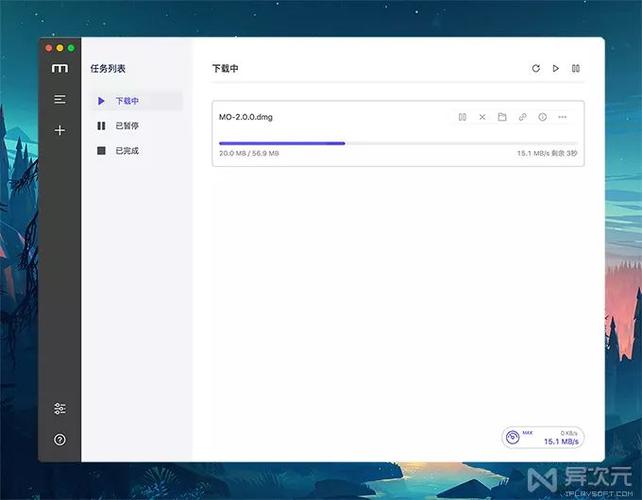
Task: Open the task list menu icon
Action: tap(60, 99)
